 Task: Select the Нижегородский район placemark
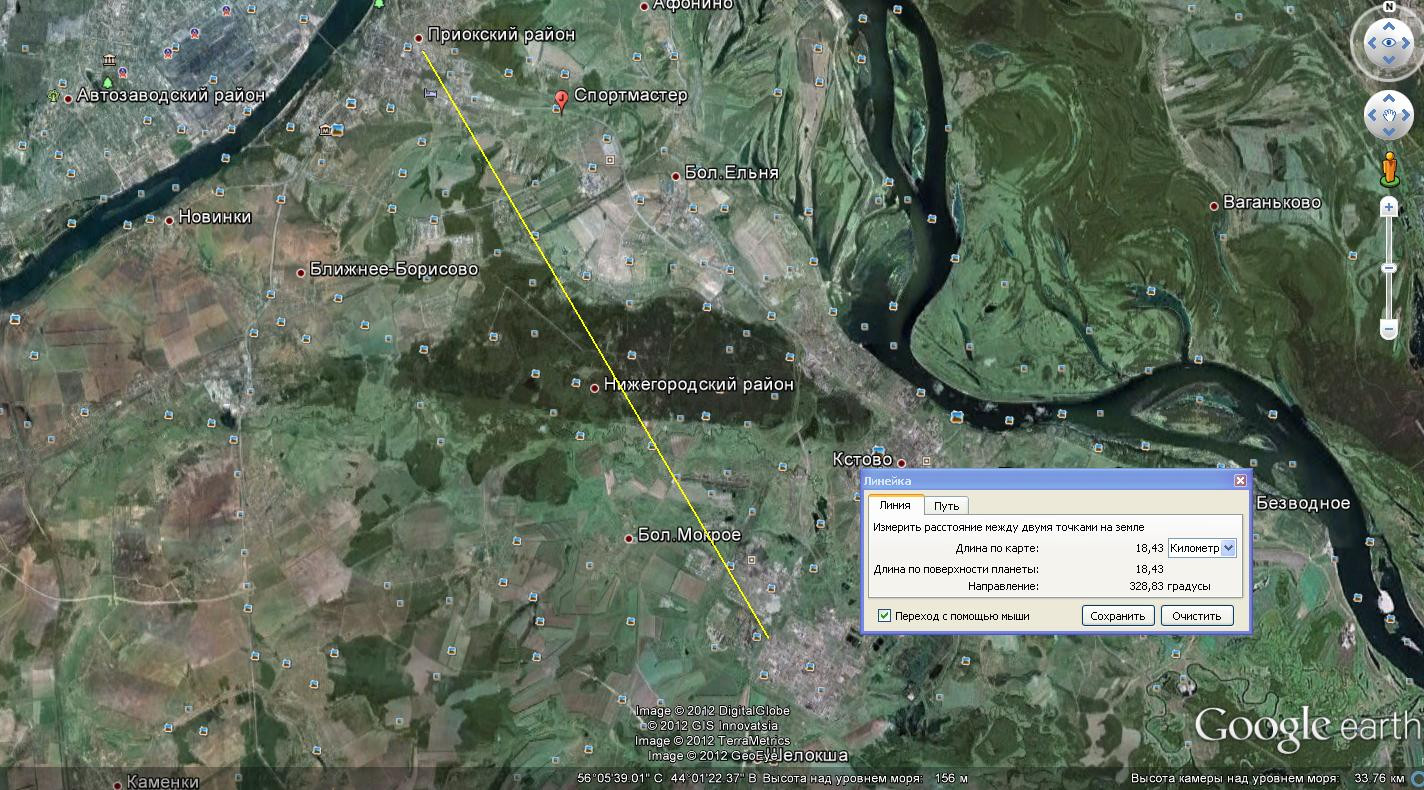click(x=595, y=388)
